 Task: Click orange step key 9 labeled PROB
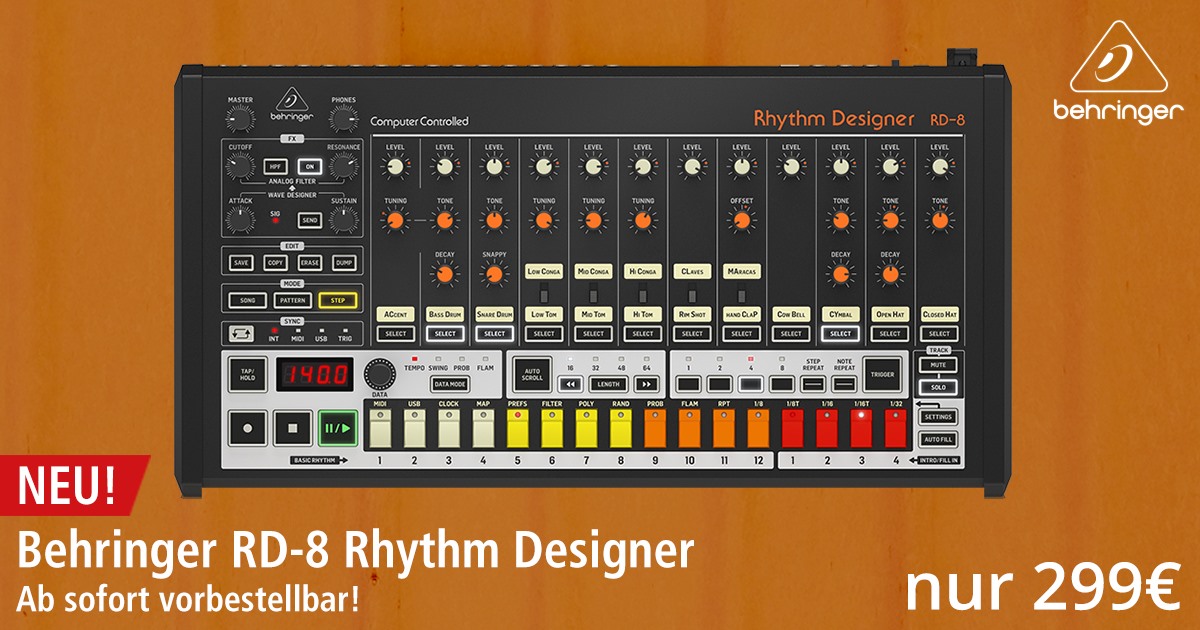point(655,428)
